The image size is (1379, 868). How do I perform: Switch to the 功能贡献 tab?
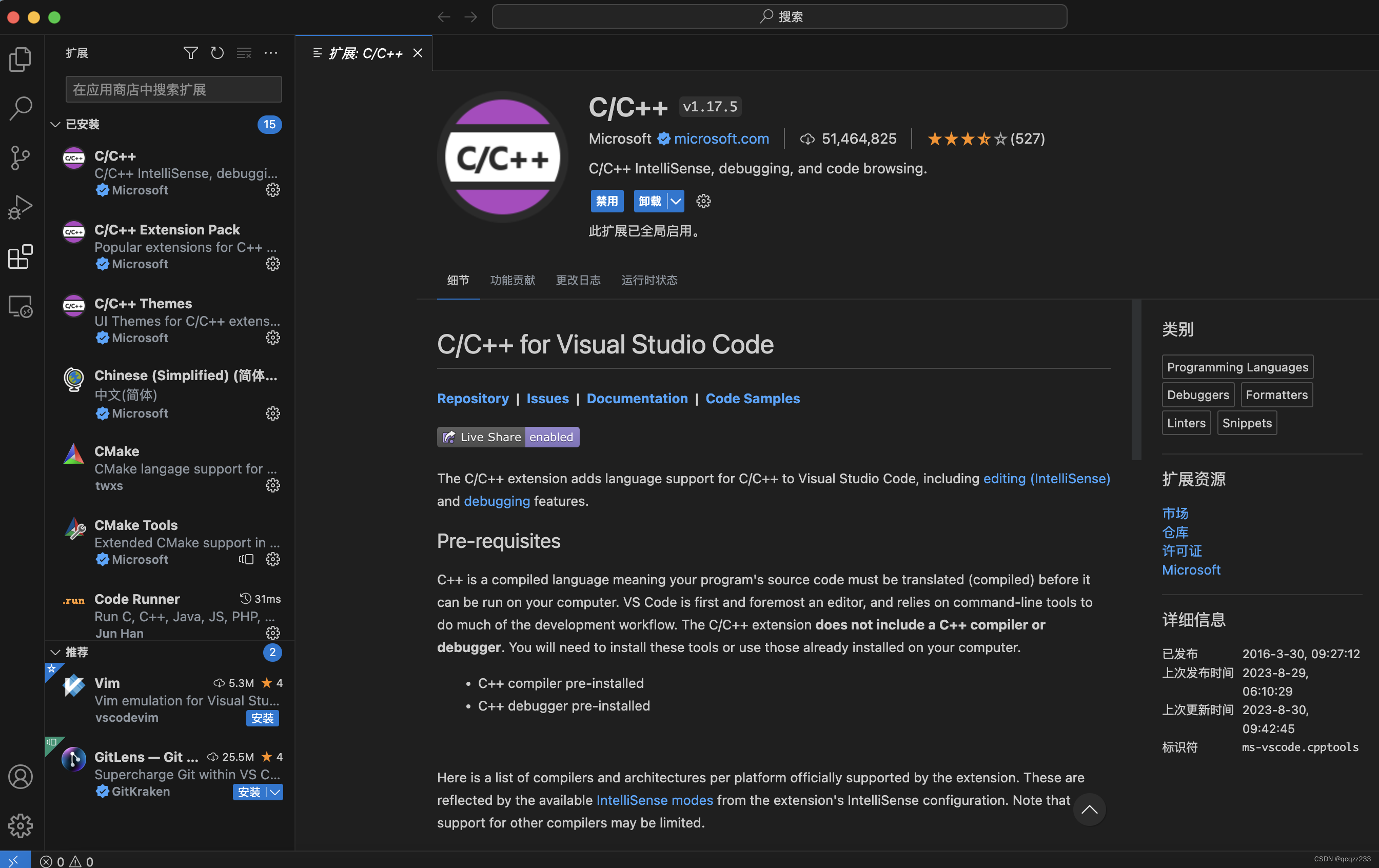(512, 280)
